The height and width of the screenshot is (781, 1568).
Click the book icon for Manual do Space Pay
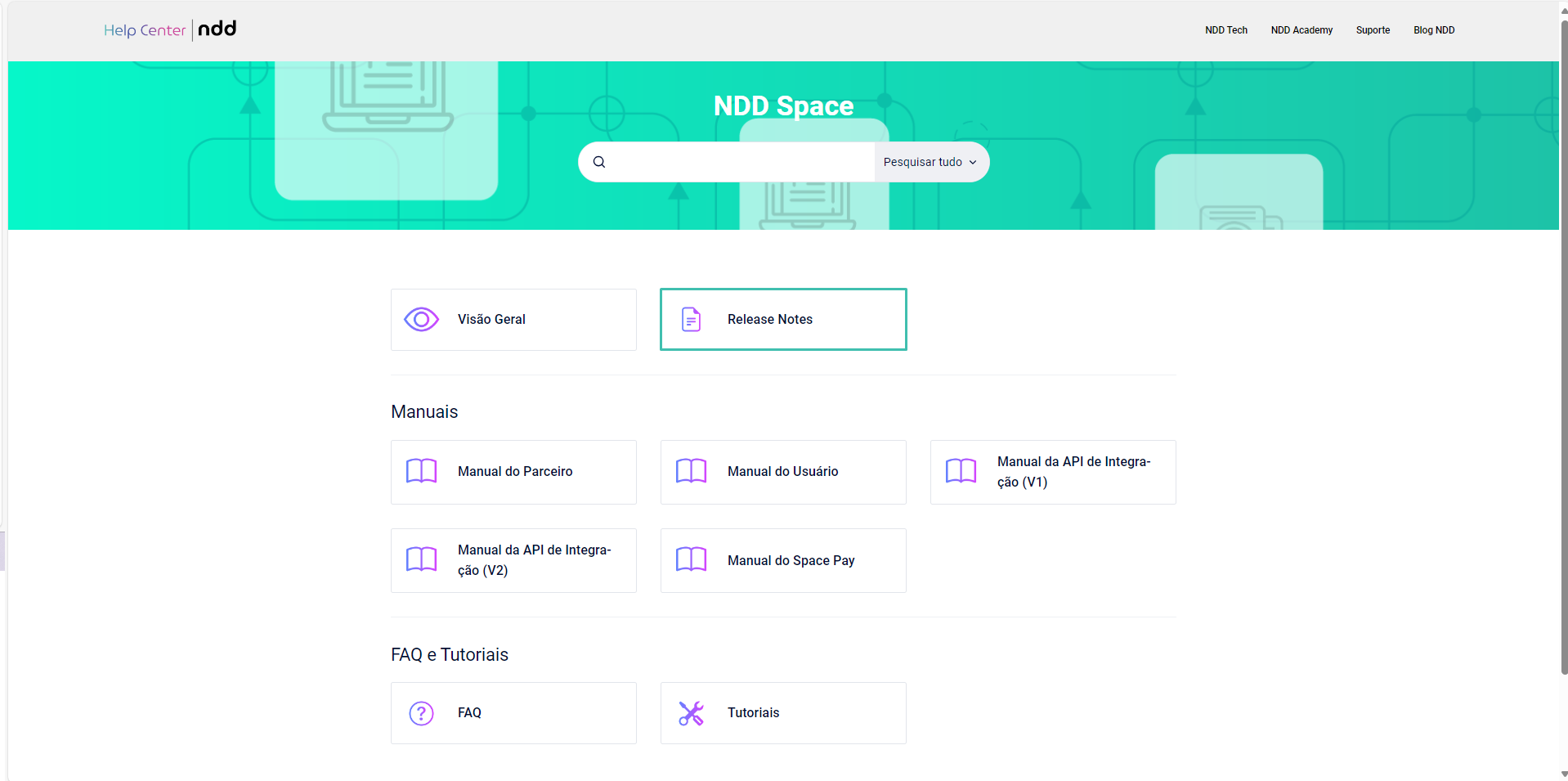(692, 559)
